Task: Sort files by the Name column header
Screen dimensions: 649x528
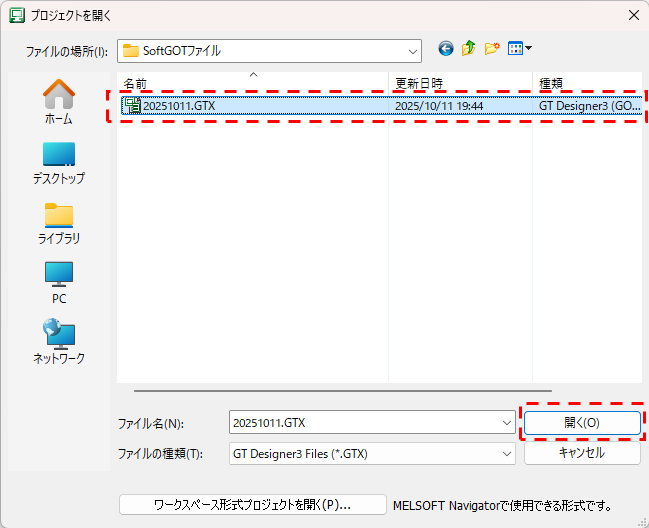Action: 250,83
